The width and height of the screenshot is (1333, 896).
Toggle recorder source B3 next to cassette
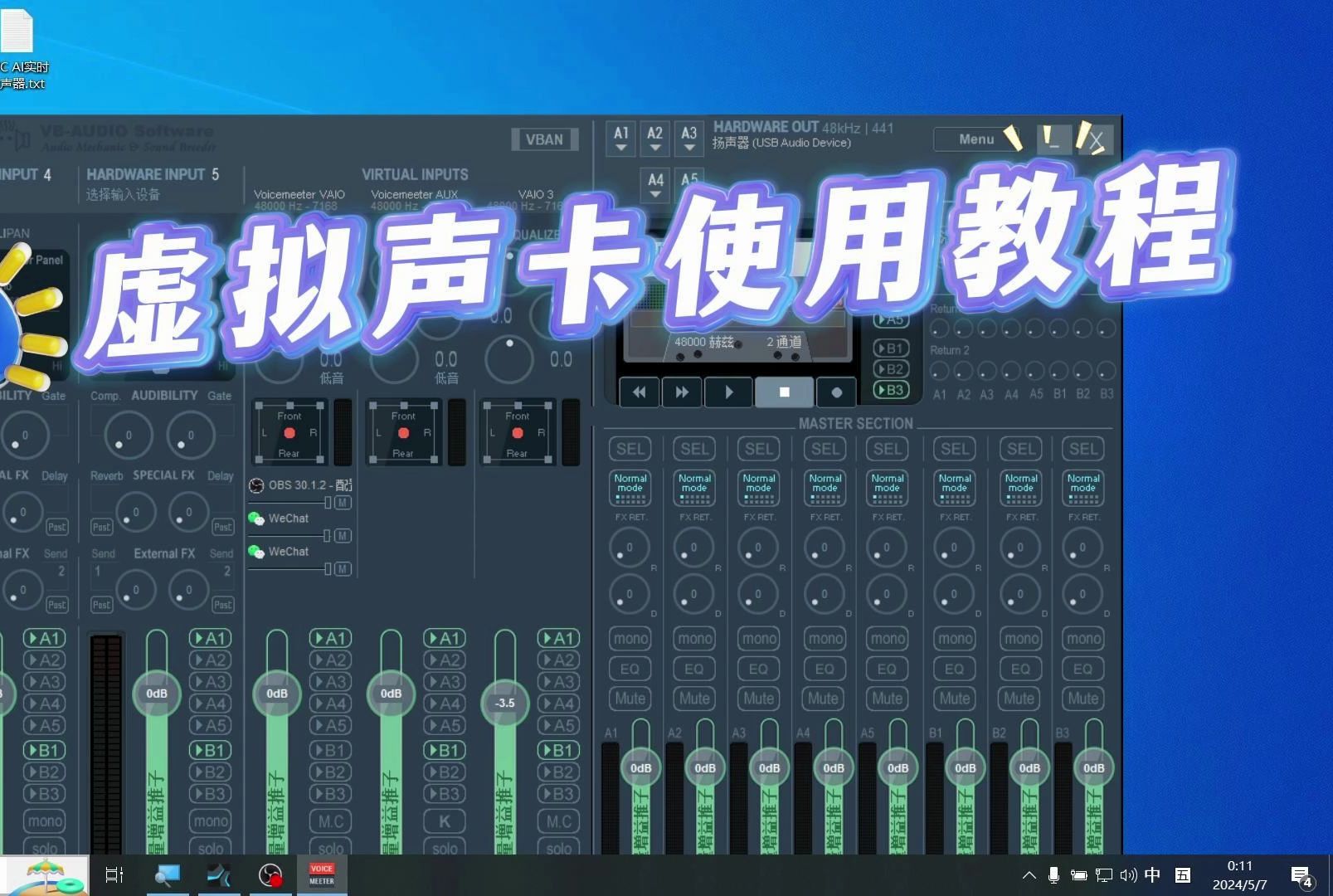pos(891,390)
